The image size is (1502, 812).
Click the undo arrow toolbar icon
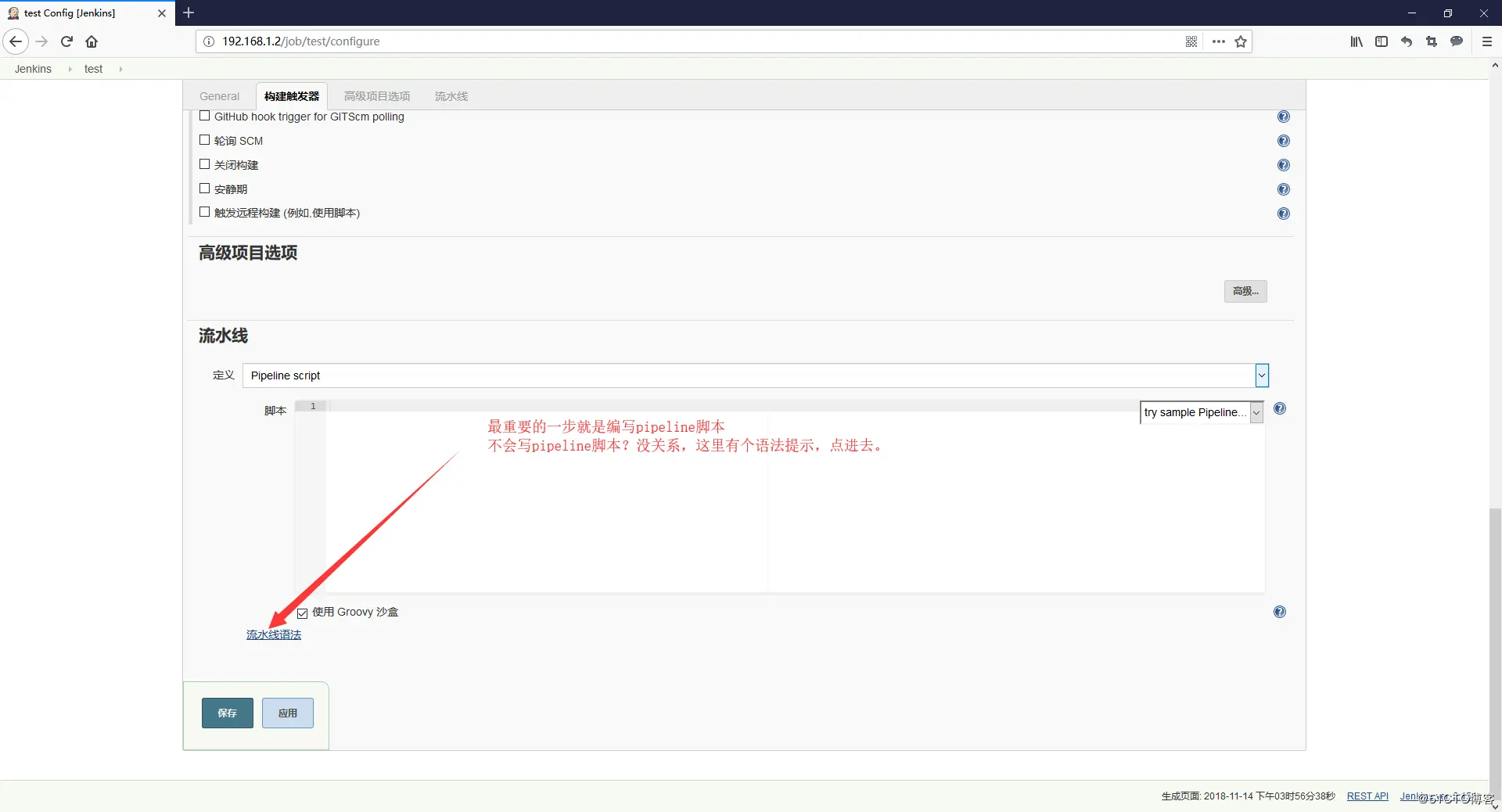[1407, 41]
